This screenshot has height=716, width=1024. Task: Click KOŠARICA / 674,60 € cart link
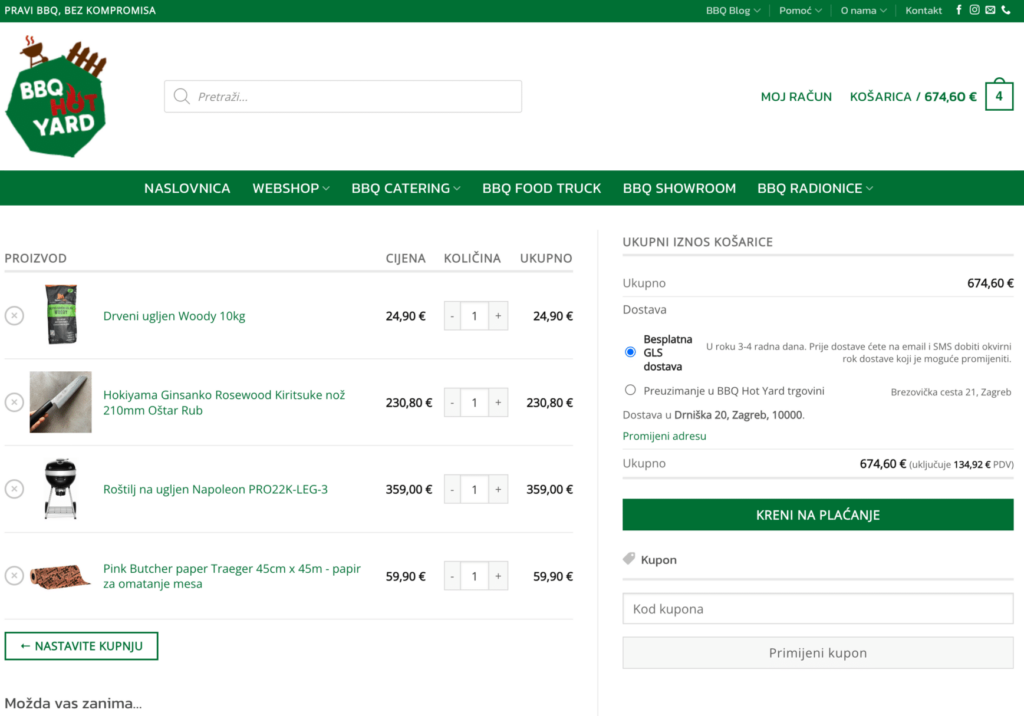[x=913, y=97]
